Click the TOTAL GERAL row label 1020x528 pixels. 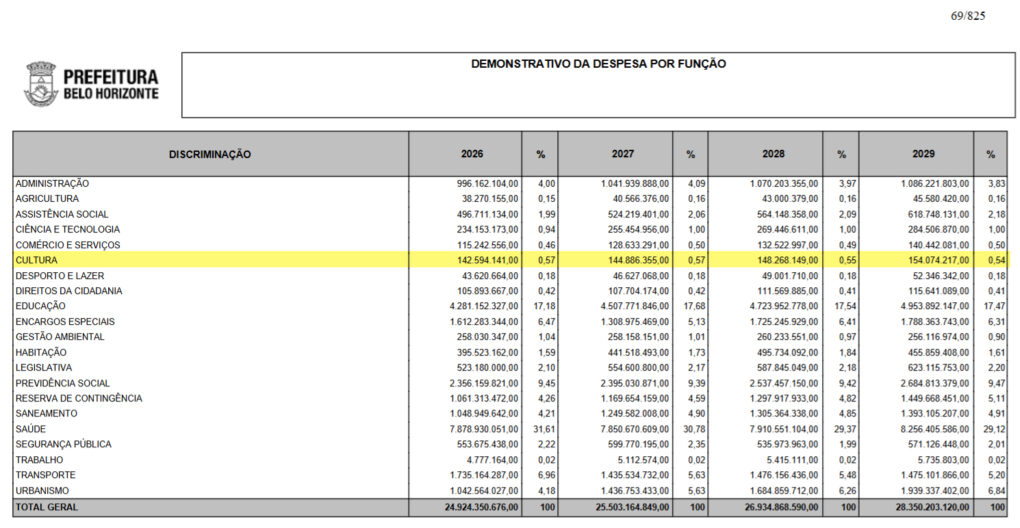click(x=46, y=508)
